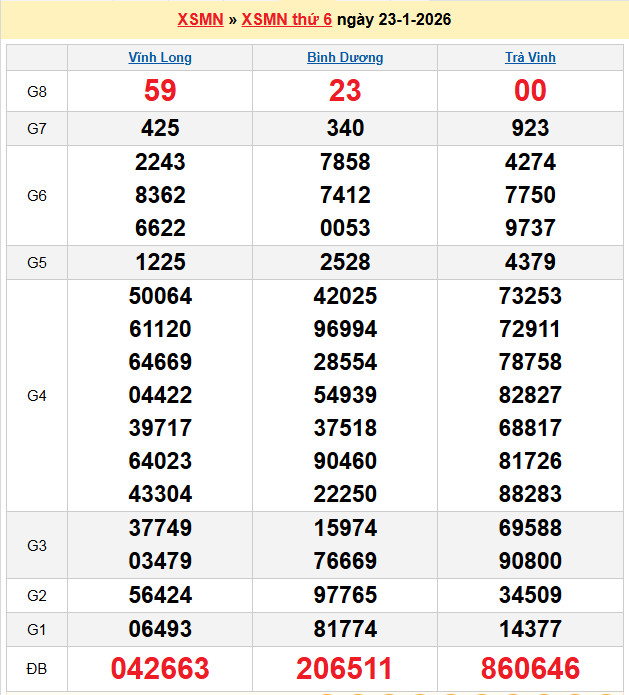
Task: Click the G8 row label
Action: tap(37, 92)
